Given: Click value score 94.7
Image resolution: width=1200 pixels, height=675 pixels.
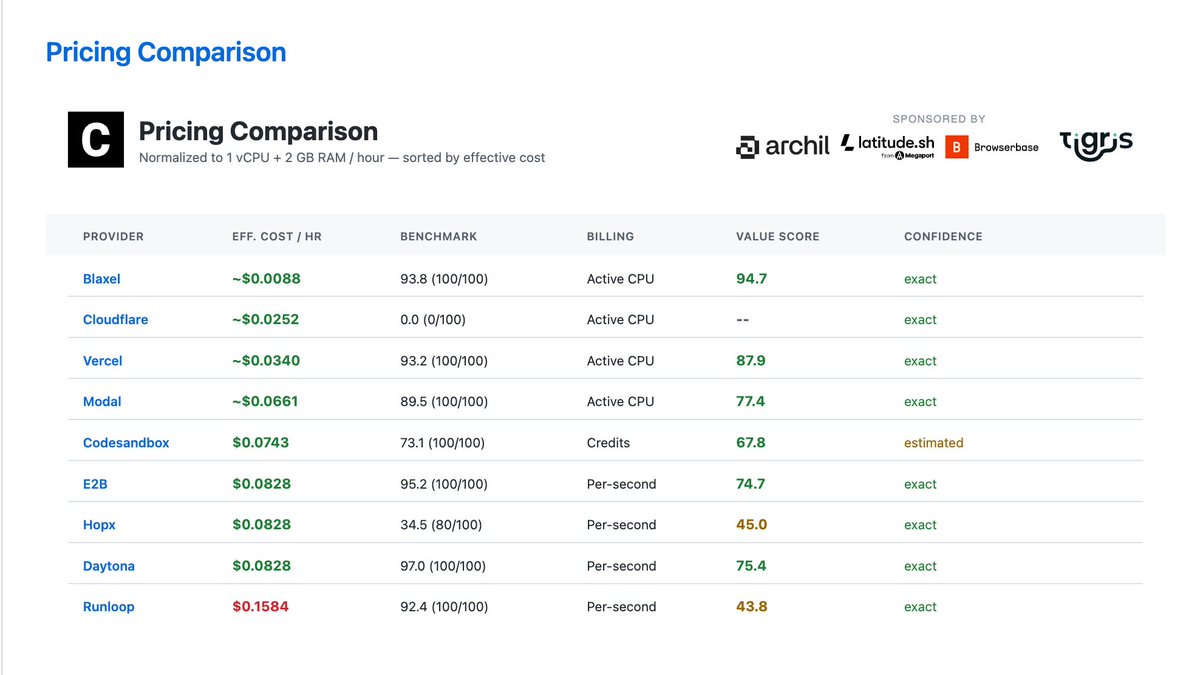Looking at the screenshot, I should pyautogui.click(x=751, y=279).
